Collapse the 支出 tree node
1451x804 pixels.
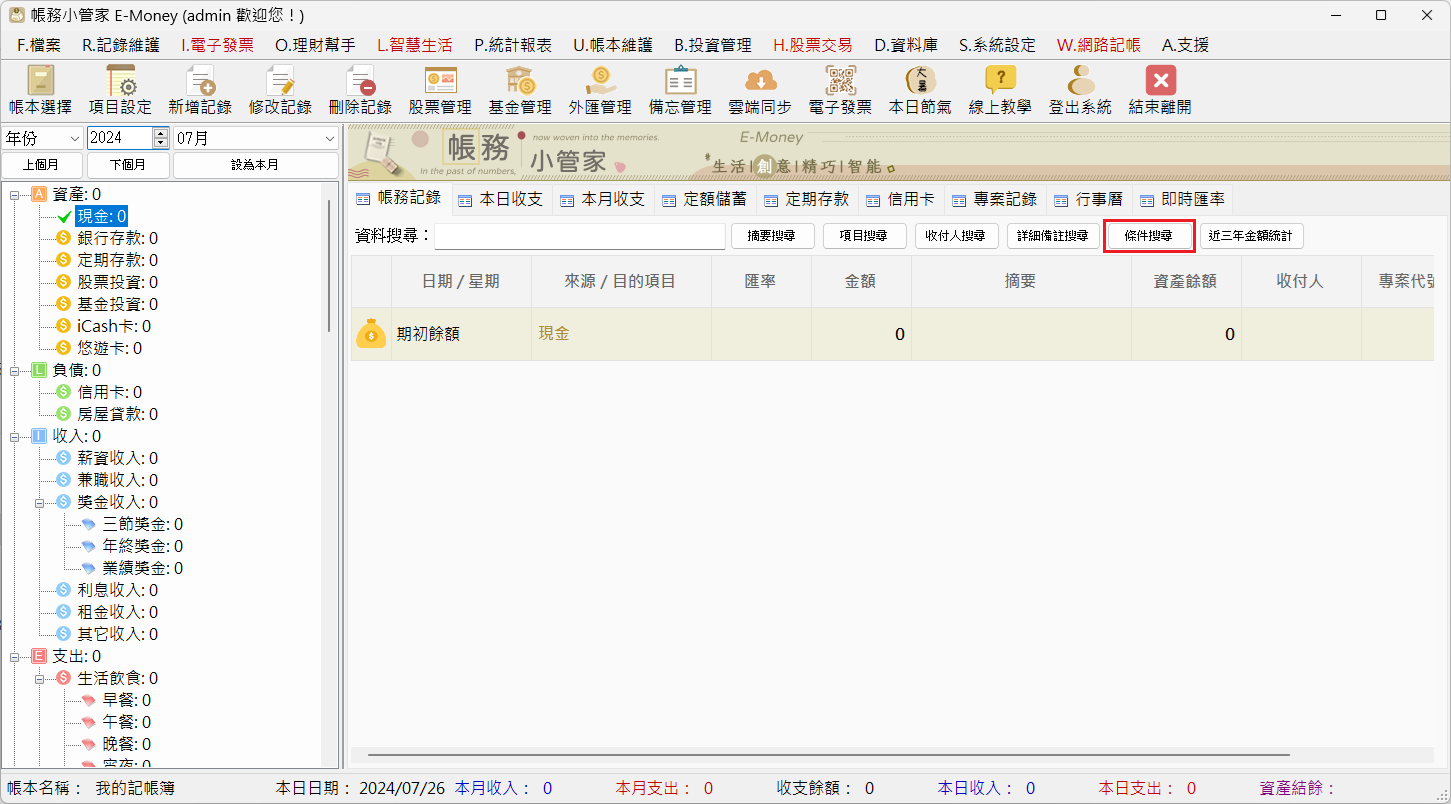pyautogui.click(x=15, y=656)
